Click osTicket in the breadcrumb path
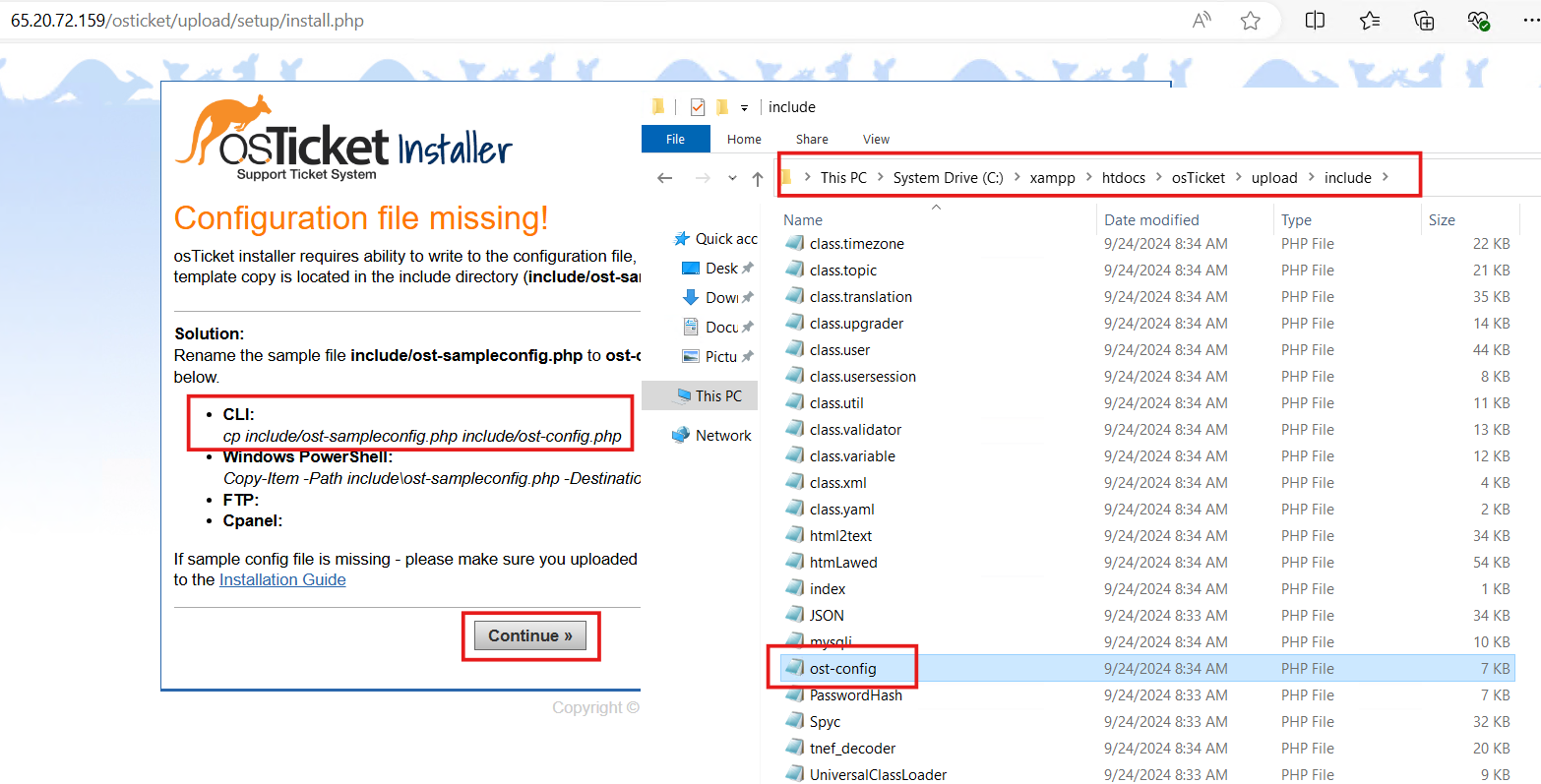1541x784 pixels. click(1198, 177)
